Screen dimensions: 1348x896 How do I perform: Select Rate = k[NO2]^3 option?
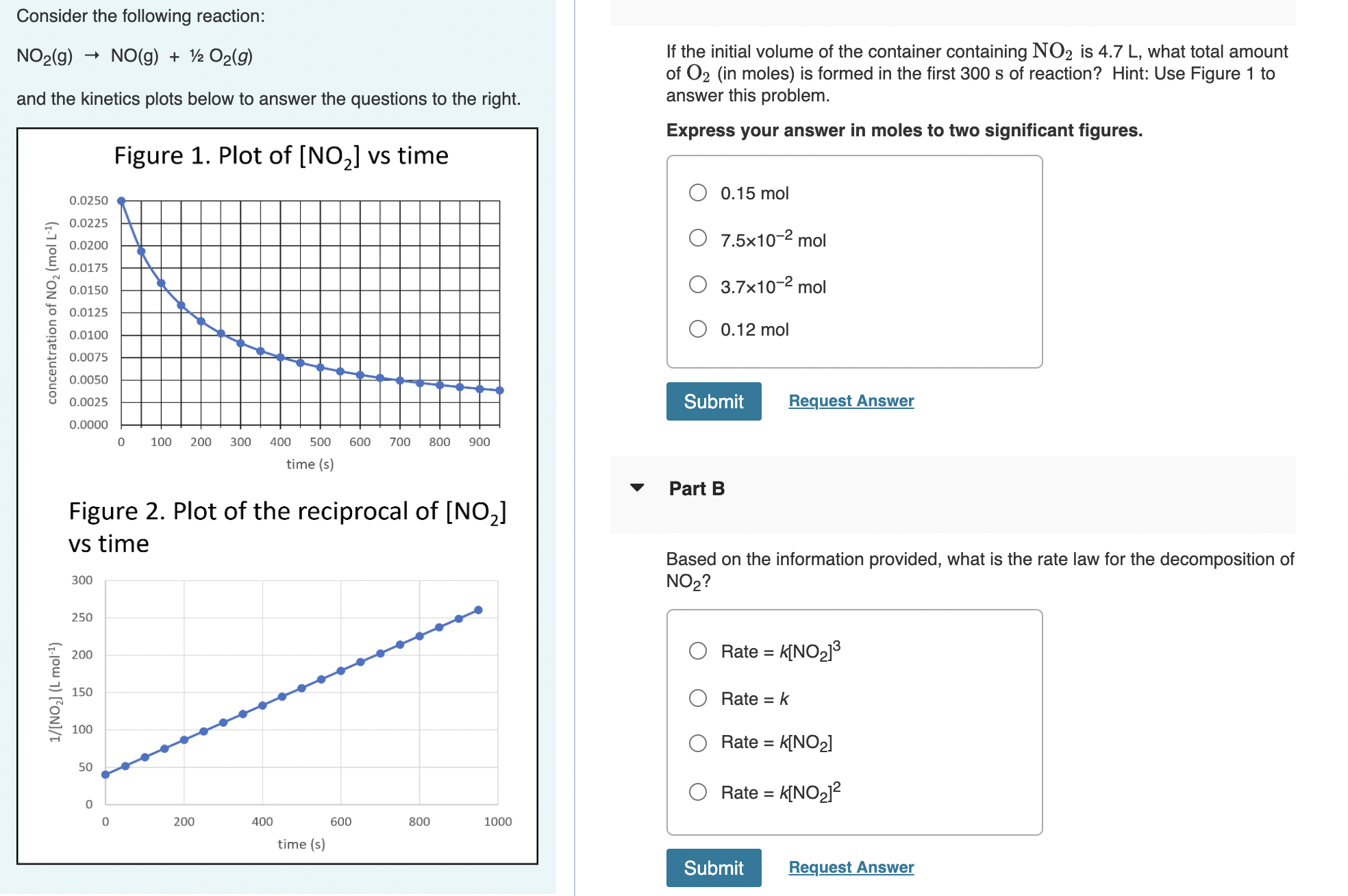[x=698, y=651]
